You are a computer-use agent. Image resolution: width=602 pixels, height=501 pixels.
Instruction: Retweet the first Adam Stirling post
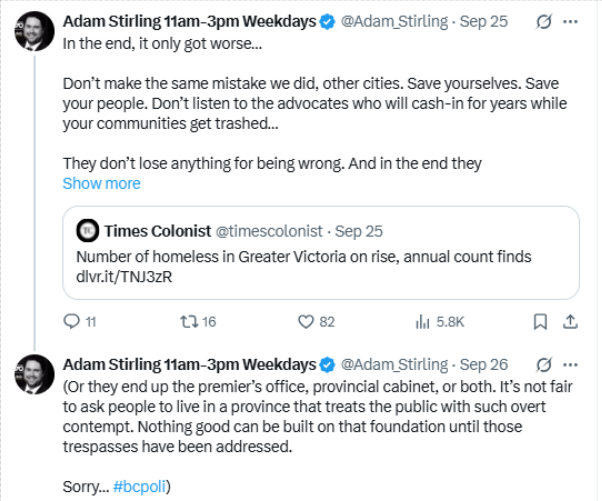(185, 322)
